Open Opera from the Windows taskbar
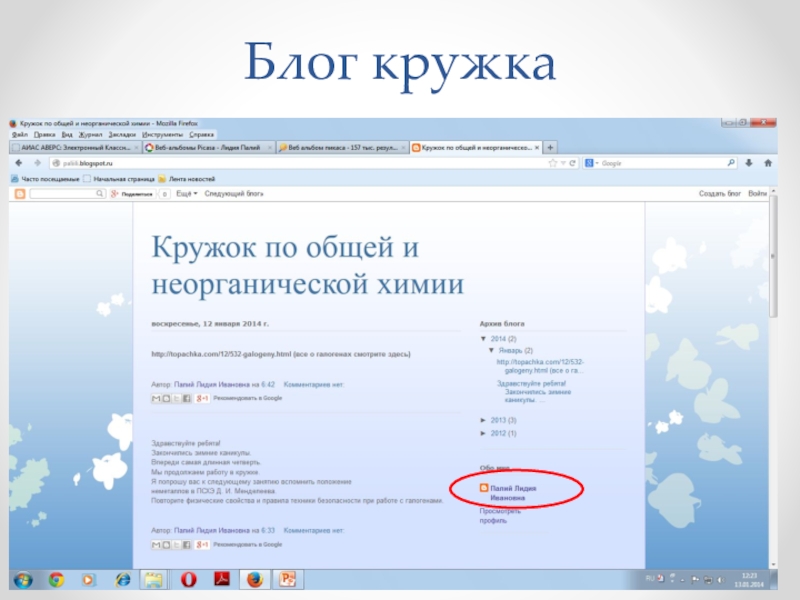 click(x=190, y=579)
